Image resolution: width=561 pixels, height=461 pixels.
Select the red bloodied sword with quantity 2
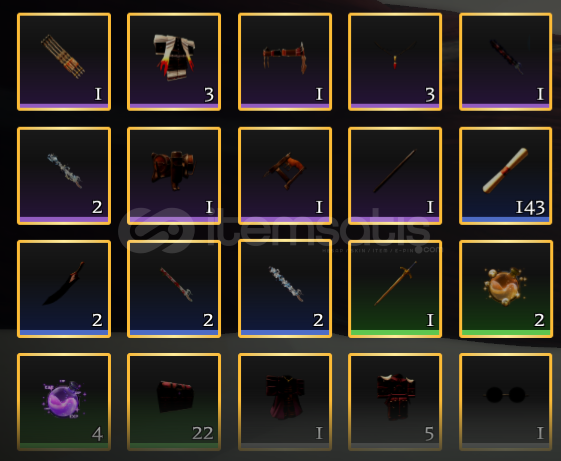pos(174,289)
